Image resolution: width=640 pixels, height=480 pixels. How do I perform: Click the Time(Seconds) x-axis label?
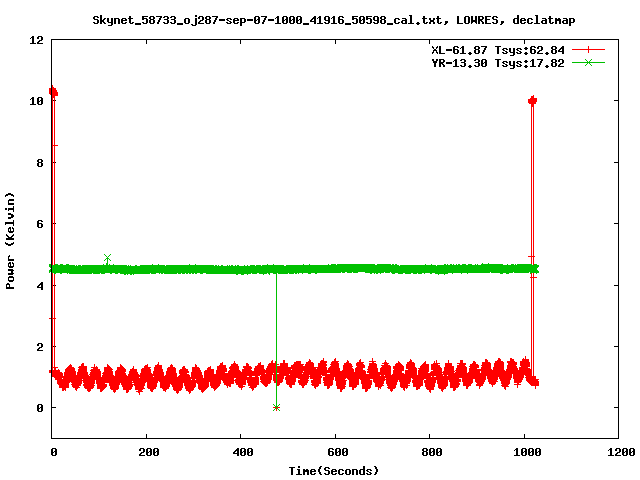(x=334, y=471)
